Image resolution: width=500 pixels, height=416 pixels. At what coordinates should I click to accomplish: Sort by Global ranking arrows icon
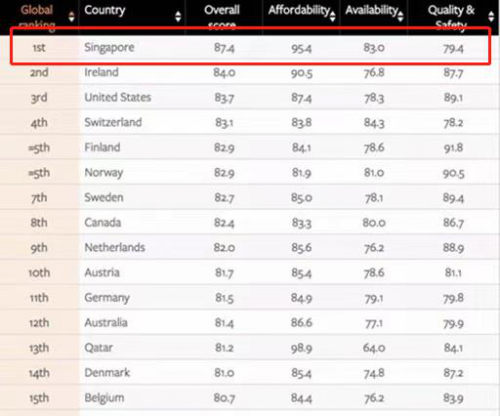71,16
